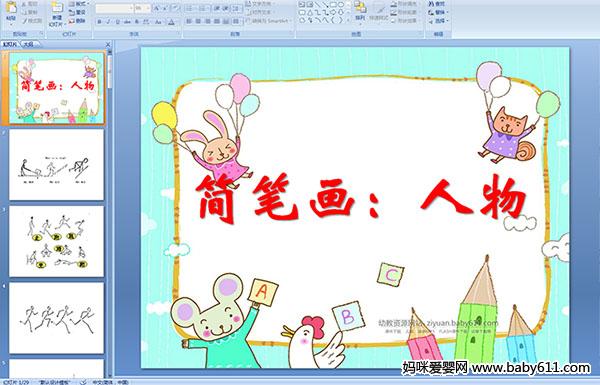Click the slide panel vertical scrollbar
600x385 pixels.
tap(110, 214)
